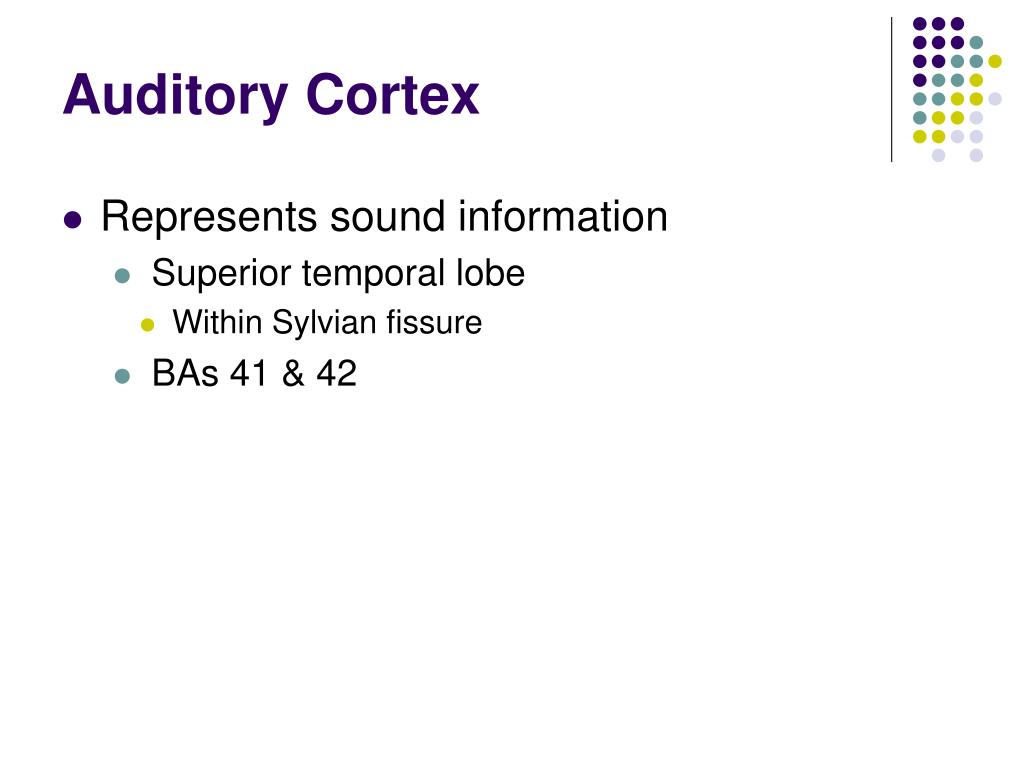Click the teal bullet before 'BAs 41 & 42'

click(122, 376)
